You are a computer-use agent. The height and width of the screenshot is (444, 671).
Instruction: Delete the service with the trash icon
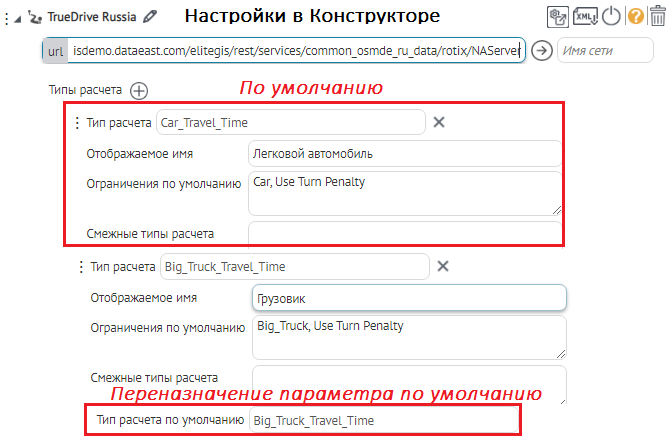[656, 17]
